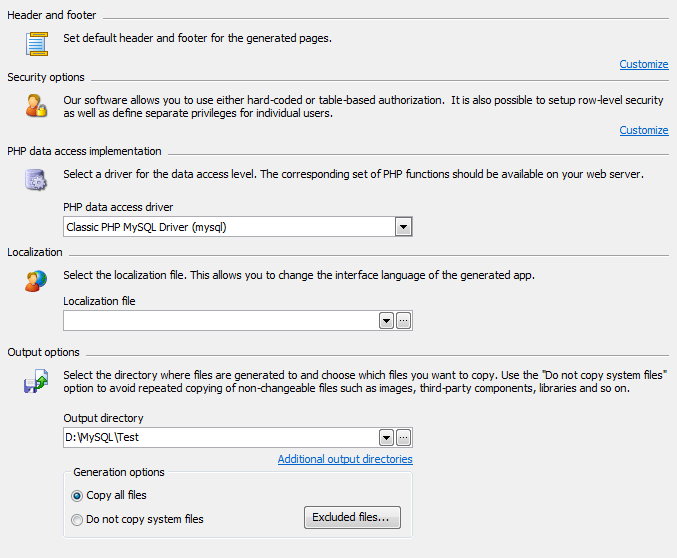Browse for the output directory
Image resolution: width=677 pixels, height=558 pixels.
coord(403,438)
